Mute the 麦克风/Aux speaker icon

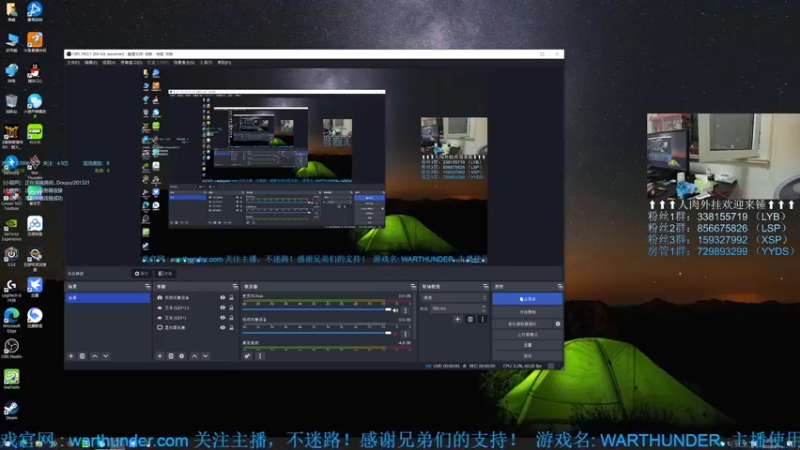click(395, 310)
